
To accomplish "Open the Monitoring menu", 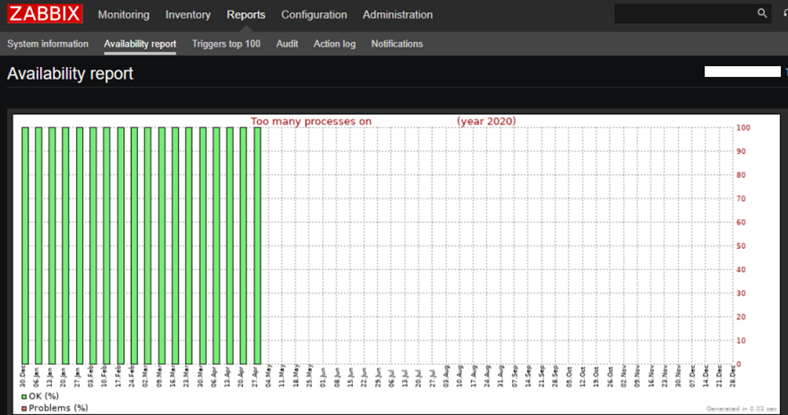I will pyautogui.click(x=124, y=15).
